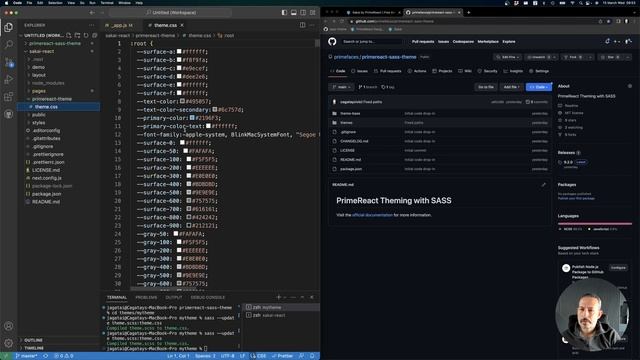640x360 pixels.
Task: Switch to the DEBUG CONSOLE tab
Action: [x=208, y=297]
